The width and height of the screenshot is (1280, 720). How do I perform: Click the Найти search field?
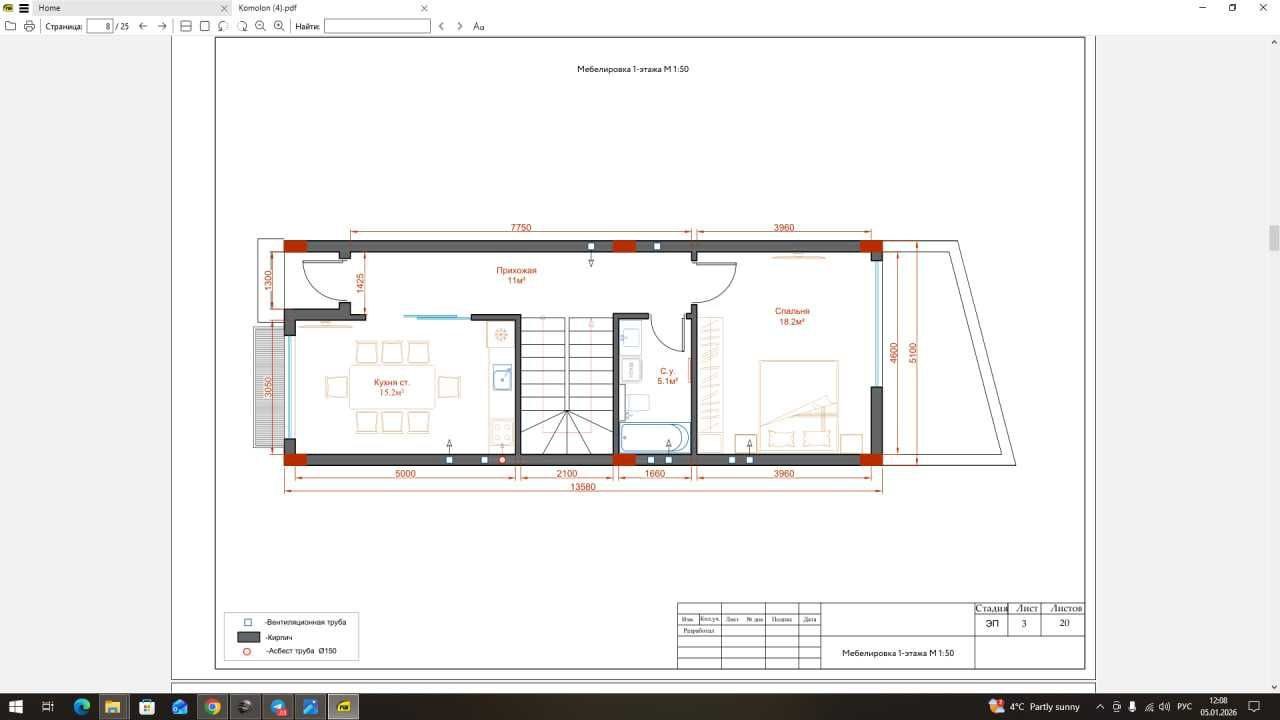coord(377,26)
